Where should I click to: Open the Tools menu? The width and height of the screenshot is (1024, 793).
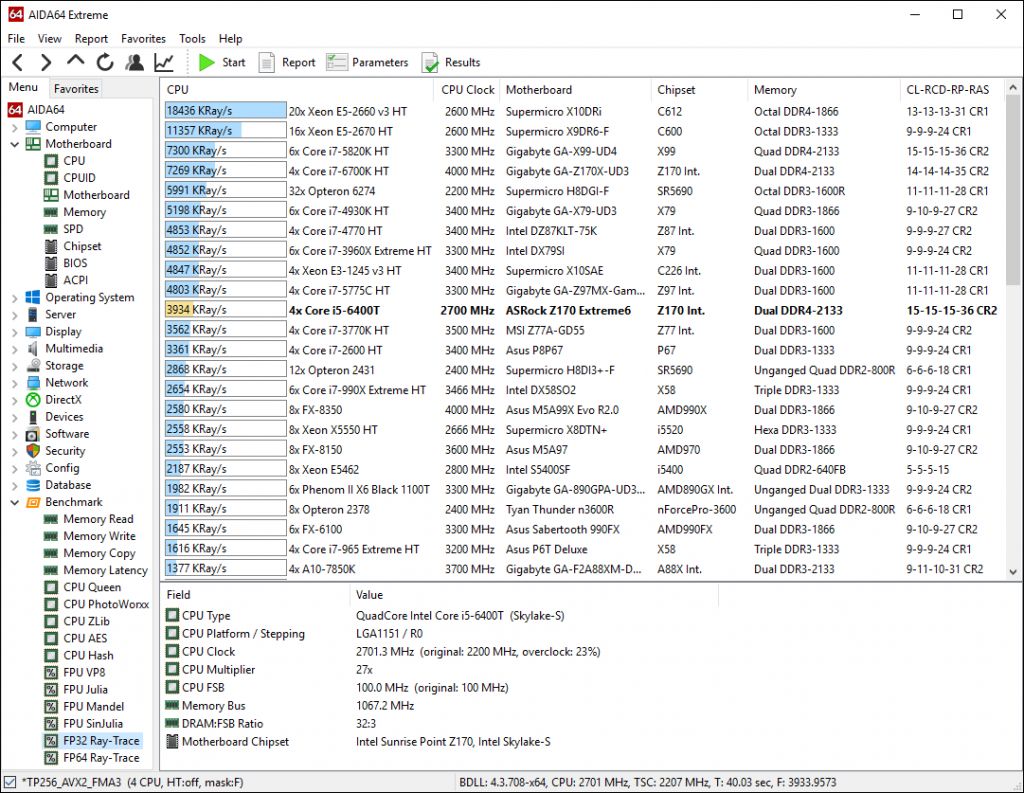[x=192, y=39]
